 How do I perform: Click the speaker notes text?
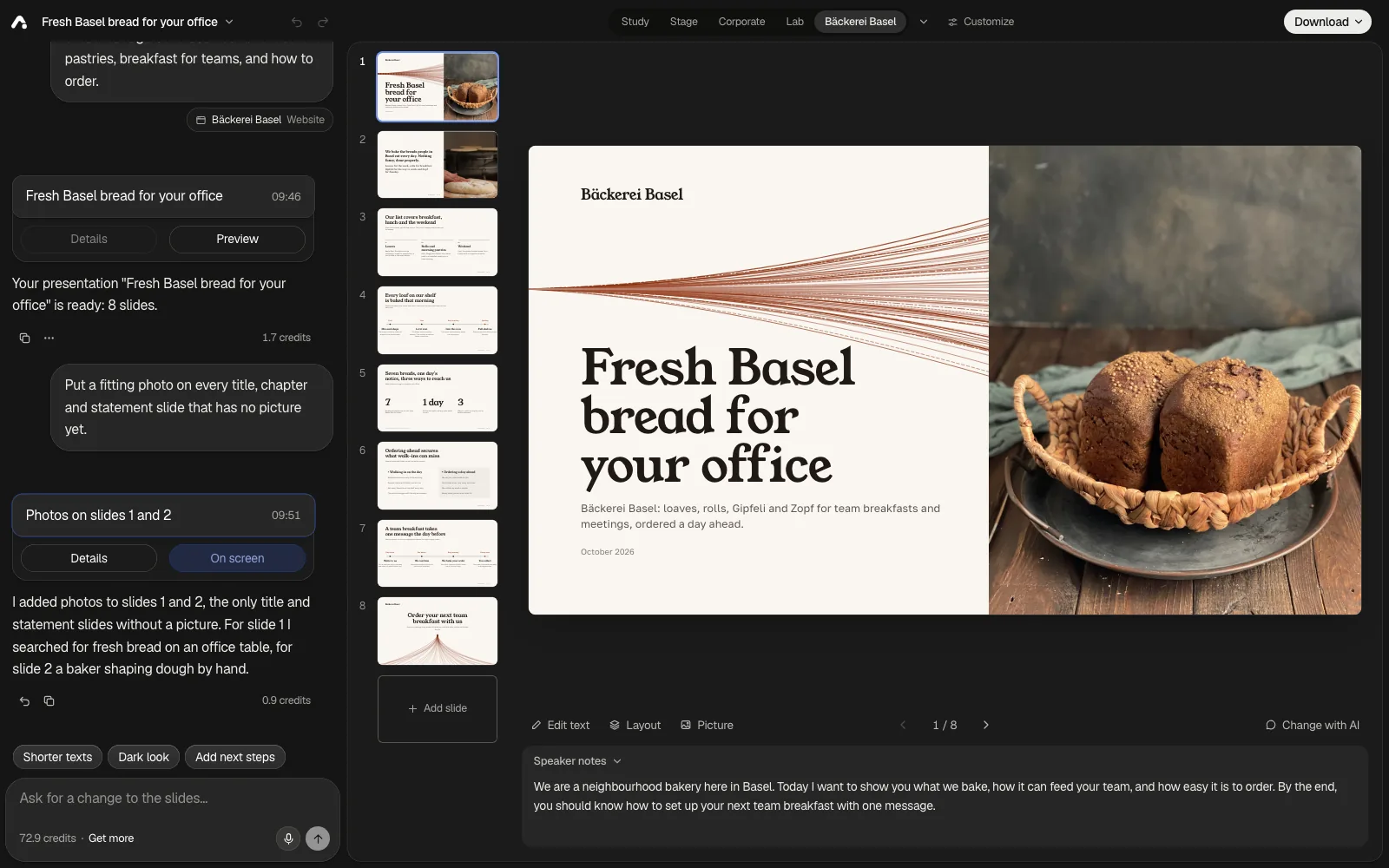click(935, 796)
